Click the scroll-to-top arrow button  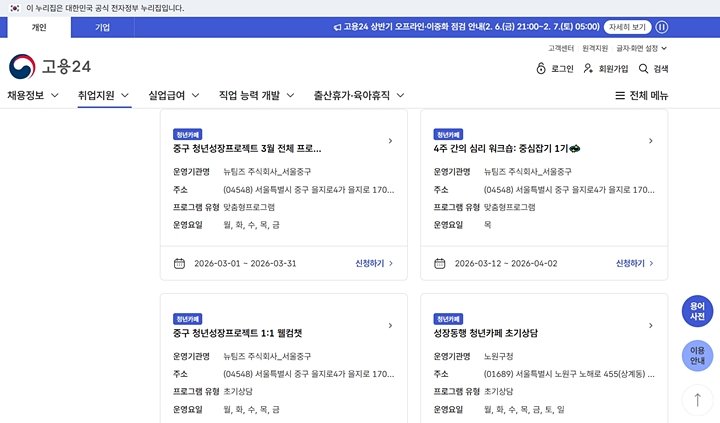(x=697, y=400)
